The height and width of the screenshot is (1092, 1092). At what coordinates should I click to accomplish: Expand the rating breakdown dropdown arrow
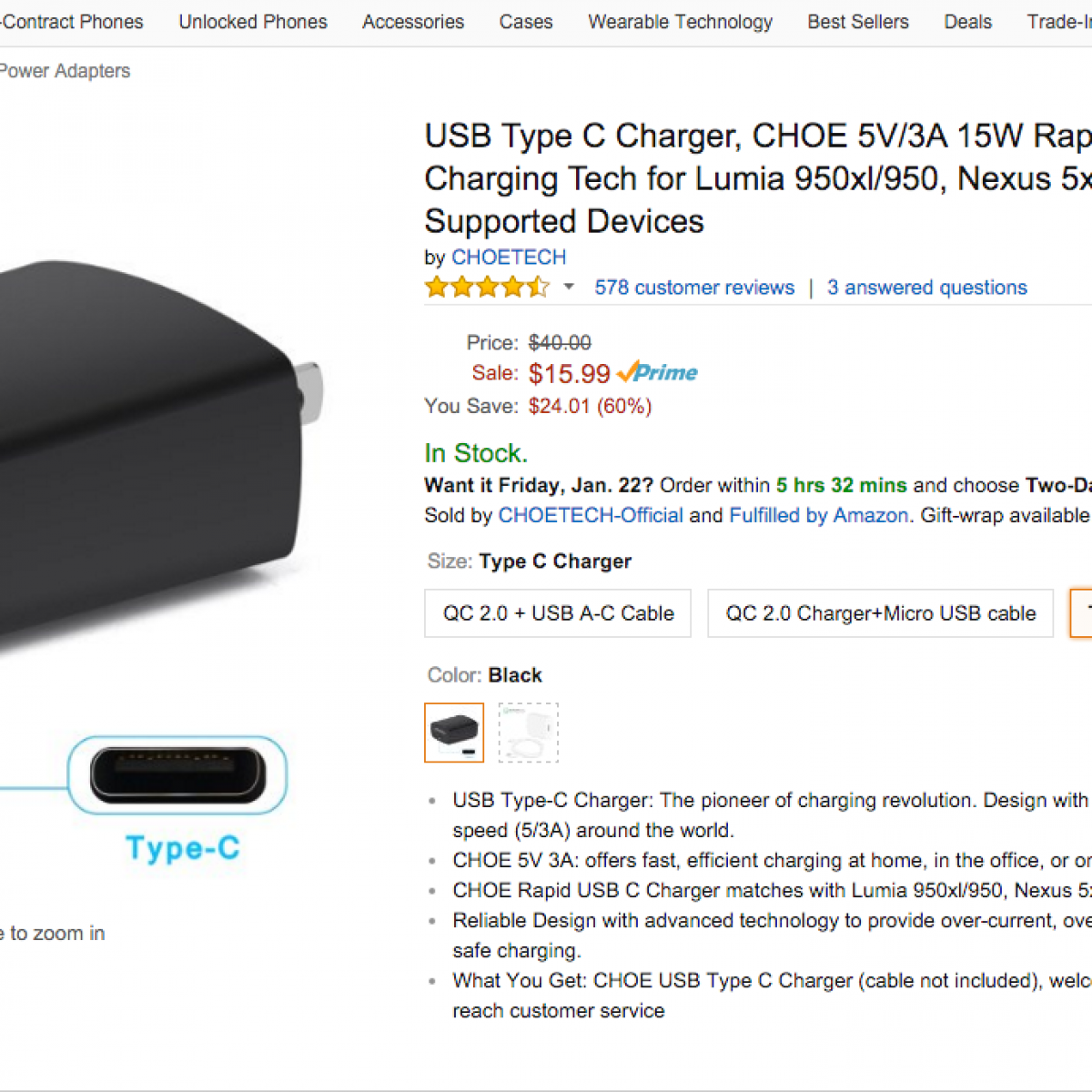569,288
